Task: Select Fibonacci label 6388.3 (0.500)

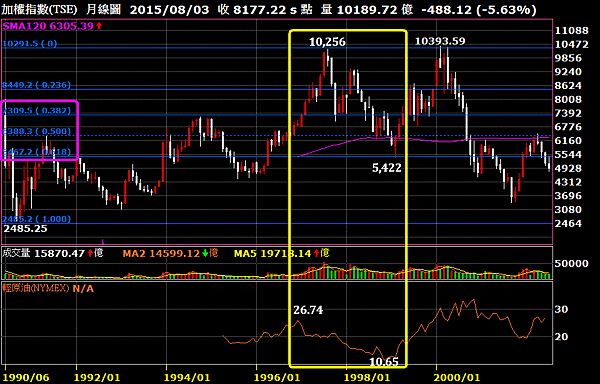Action: (37, 131)
